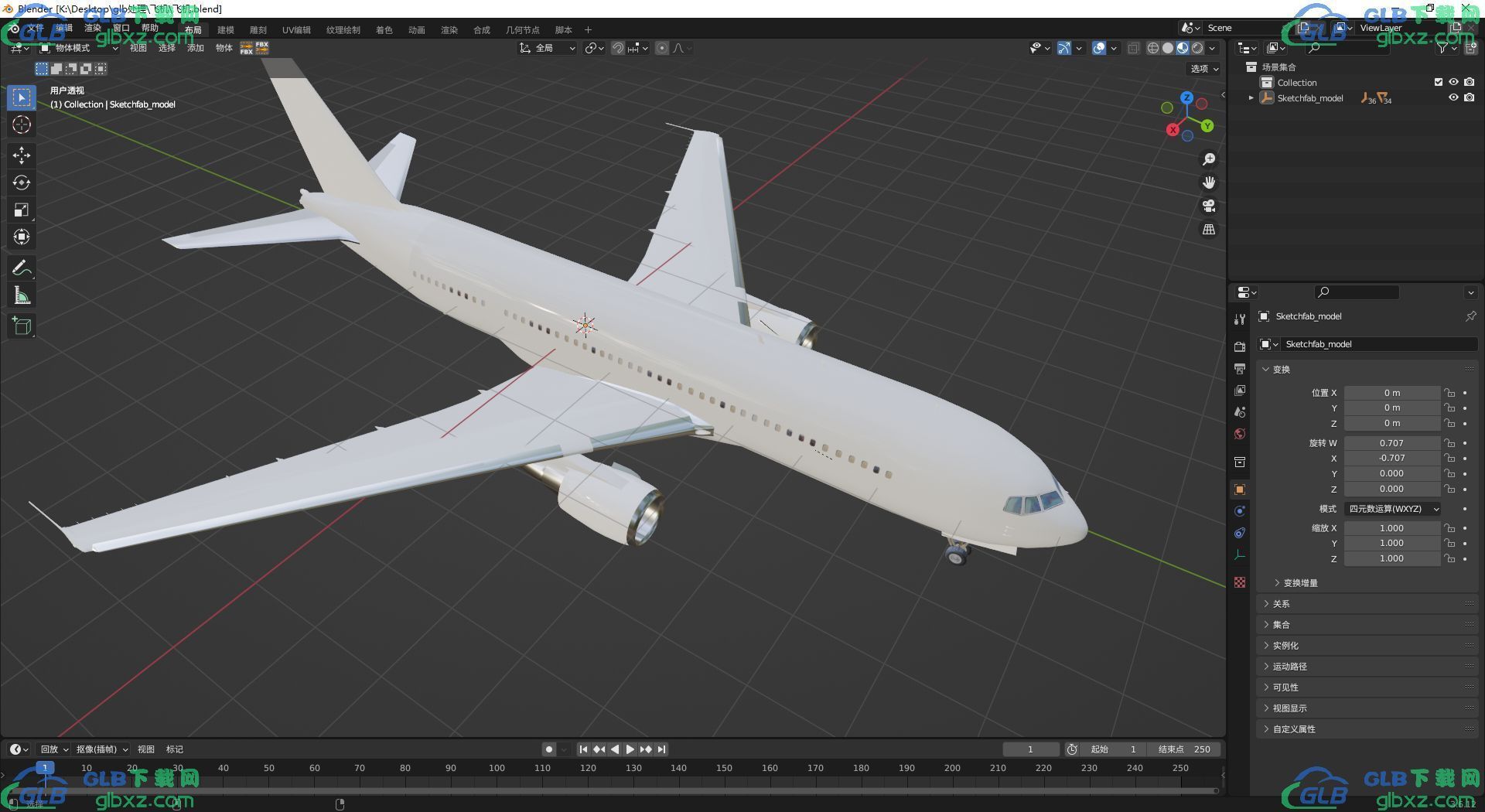Toggle perspective/orthographic grid icon in viewport

1209,230
